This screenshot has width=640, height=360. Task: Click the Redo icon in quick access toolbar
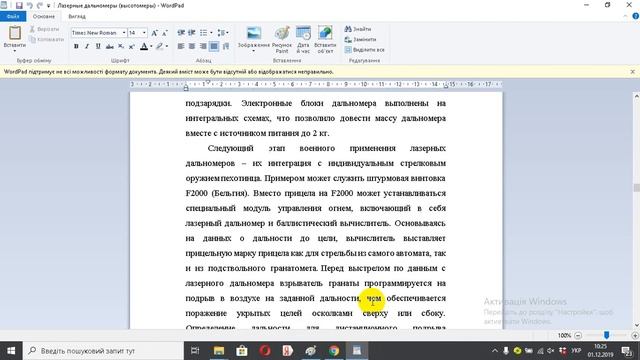pos(40,5)
